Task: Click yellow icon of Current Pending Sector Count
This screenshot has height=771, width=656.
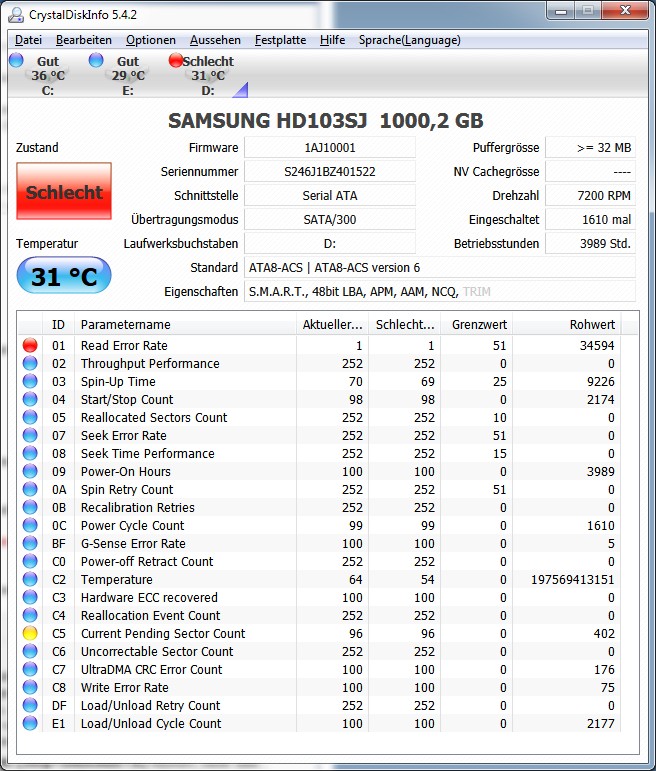Action: [30, 633]
